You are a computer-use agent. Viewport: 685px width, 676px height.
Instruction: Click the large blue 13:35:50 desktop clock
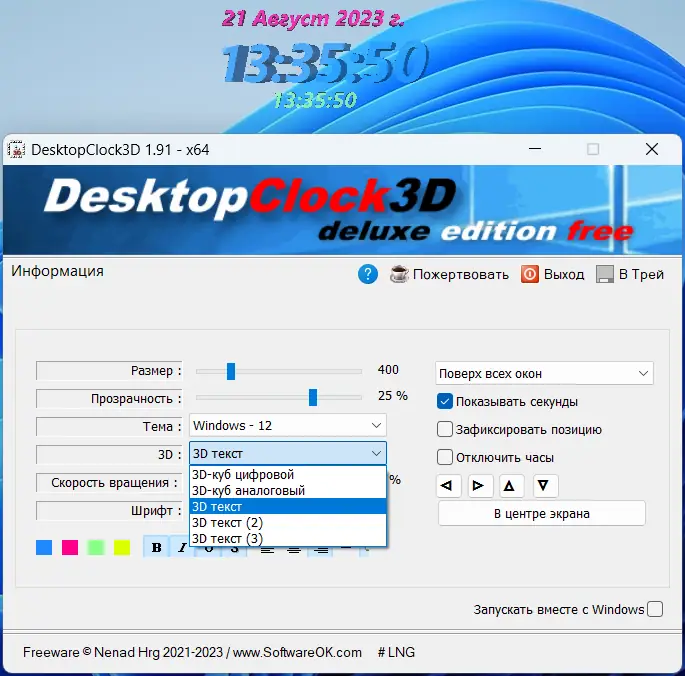tap(325, 63)
